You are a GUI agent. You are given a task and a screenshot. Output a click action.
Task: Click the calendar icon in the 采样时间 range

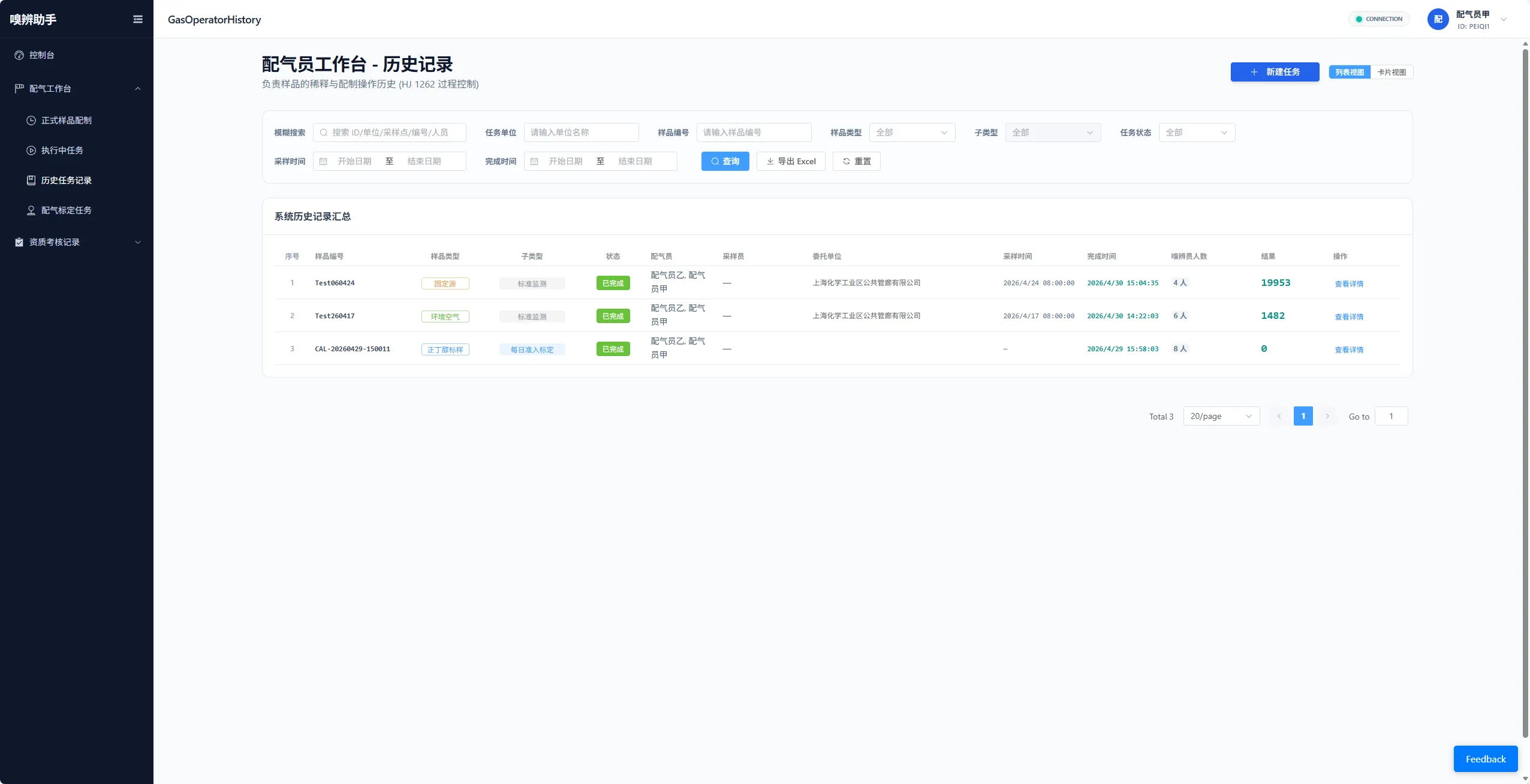[x=323, y=161]
